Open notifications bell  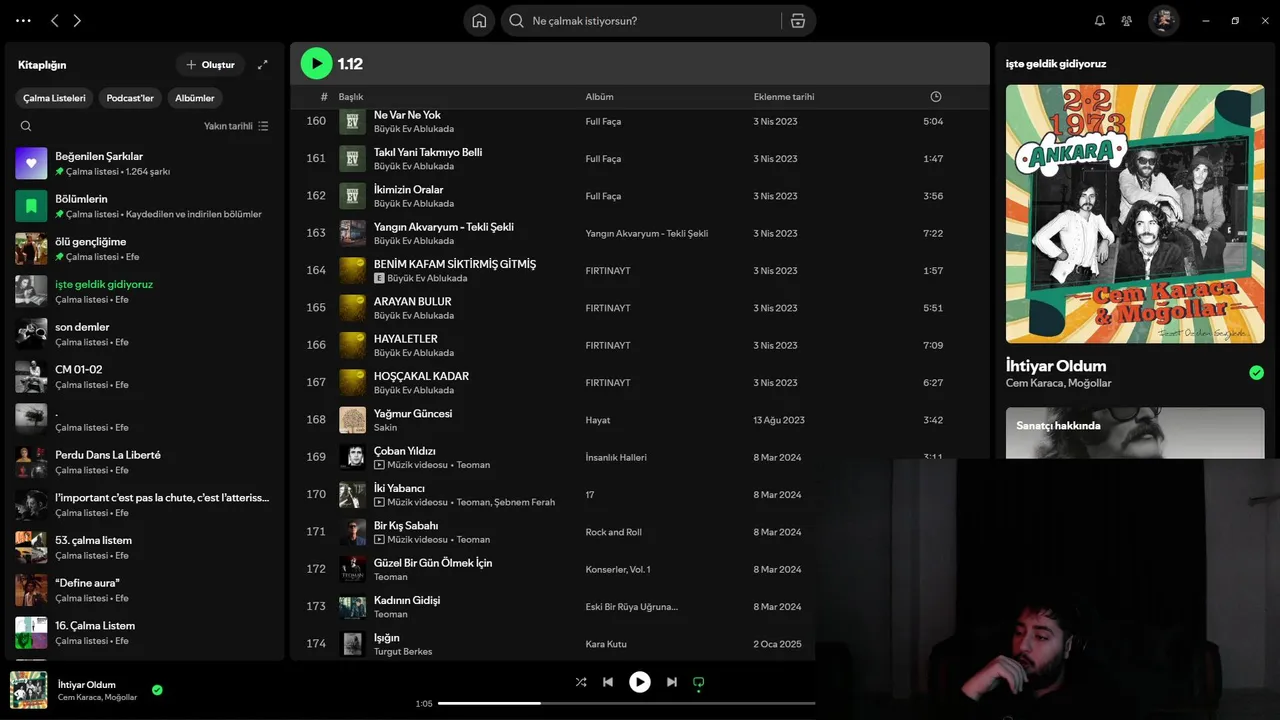tap(1100, 20)
